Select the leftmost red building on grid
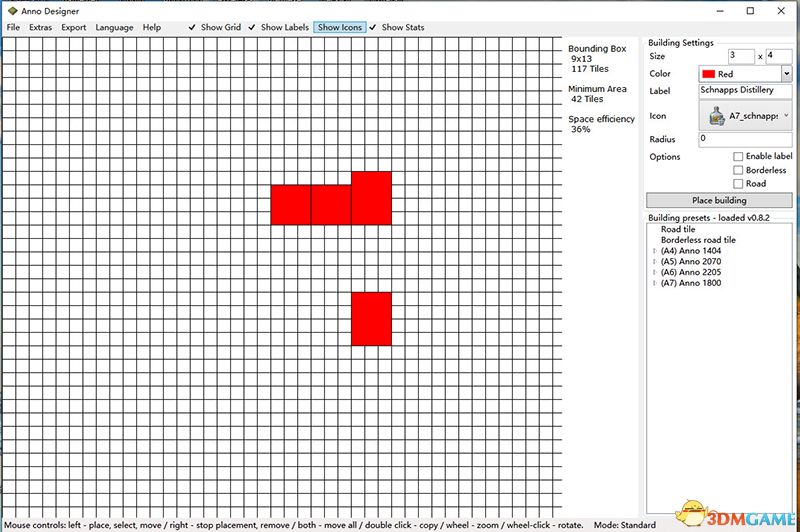This screenshot has height=532, width=800. (x=290, y=204)
